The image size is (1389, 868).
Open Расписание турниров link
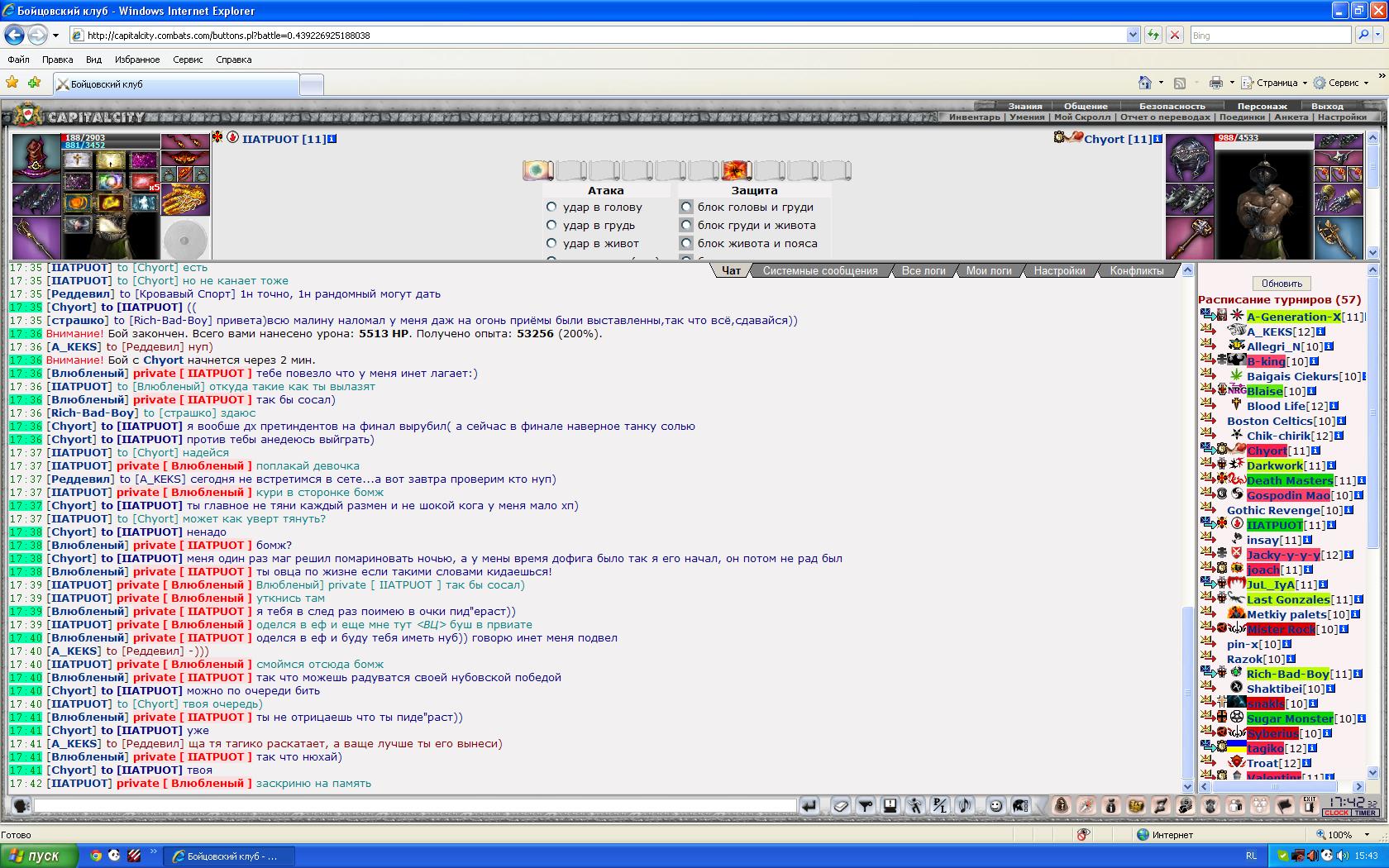pos(1279,299)
